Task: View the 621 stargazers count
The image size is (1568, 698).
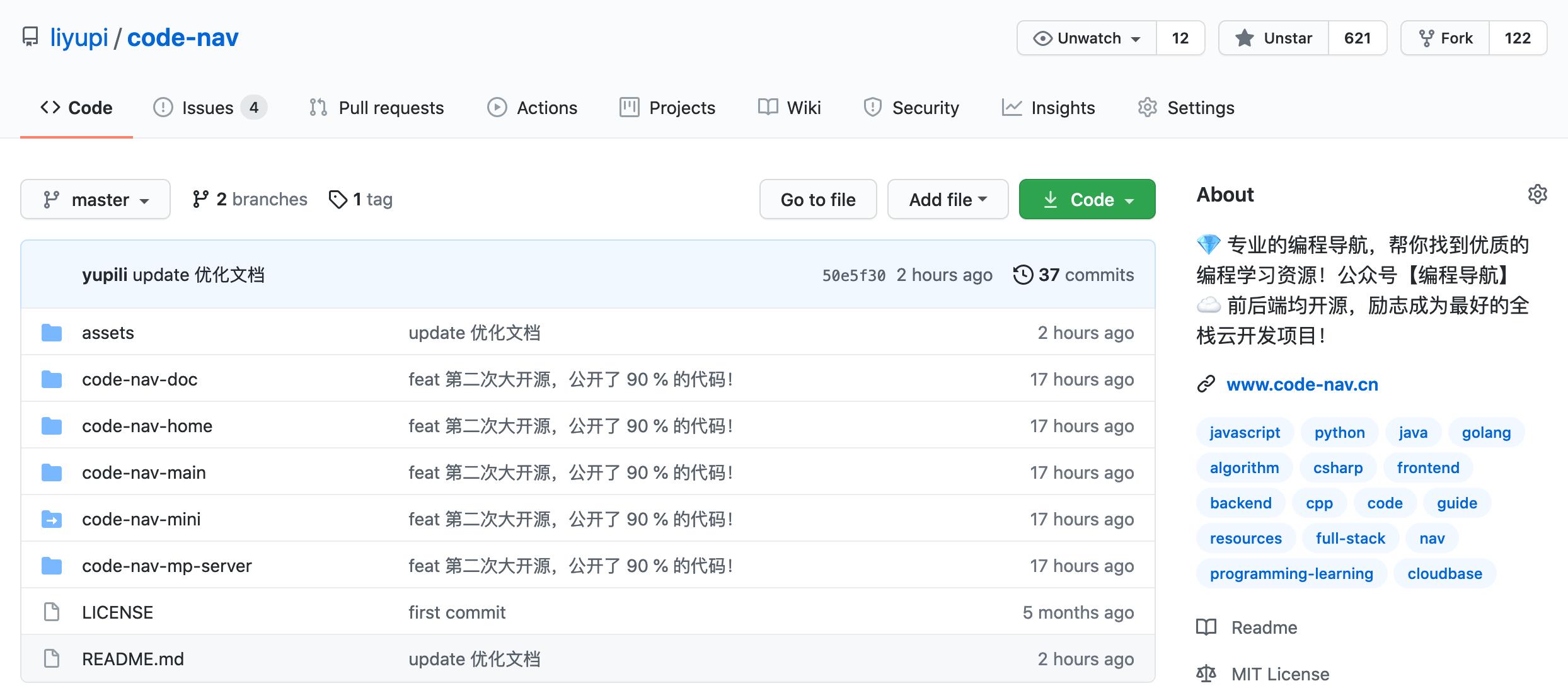Action: (1358, 38)
